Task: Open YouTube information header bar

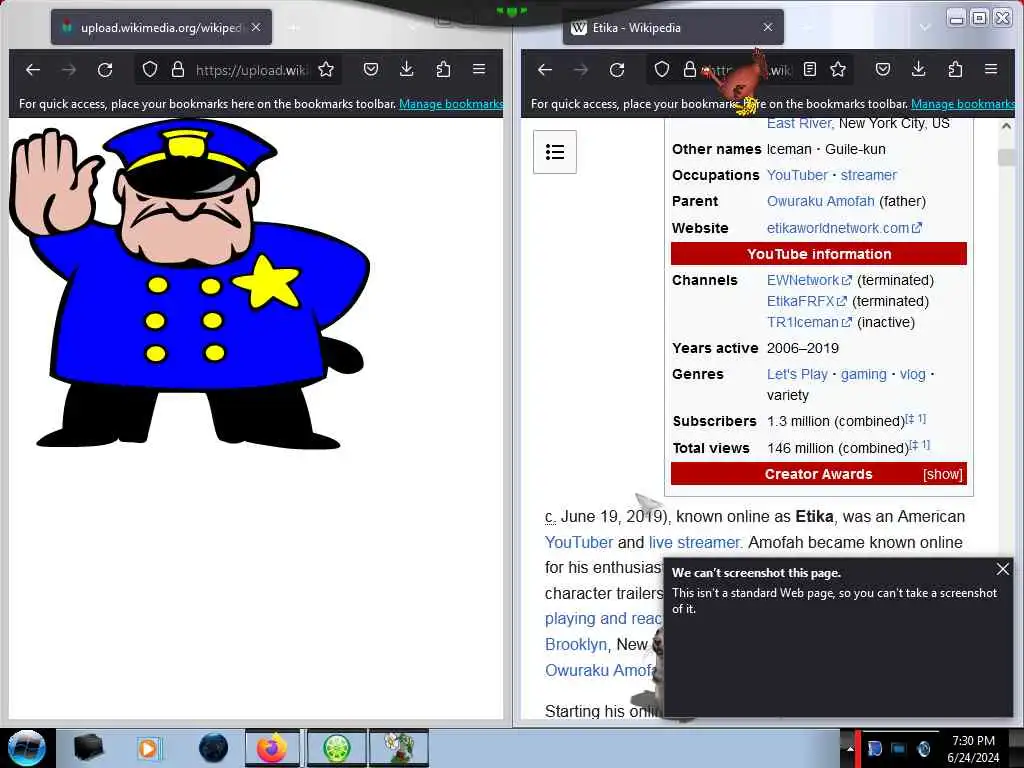Action: pos(818,253)
